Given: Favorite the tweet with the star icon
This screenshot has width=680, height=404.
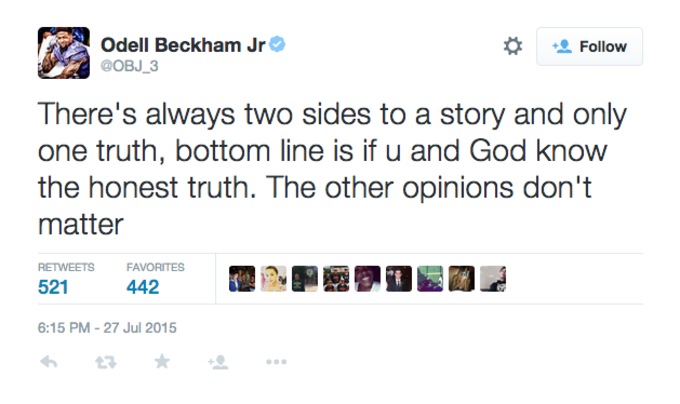Looking at the screenshot, I should [x=162, y=361].
